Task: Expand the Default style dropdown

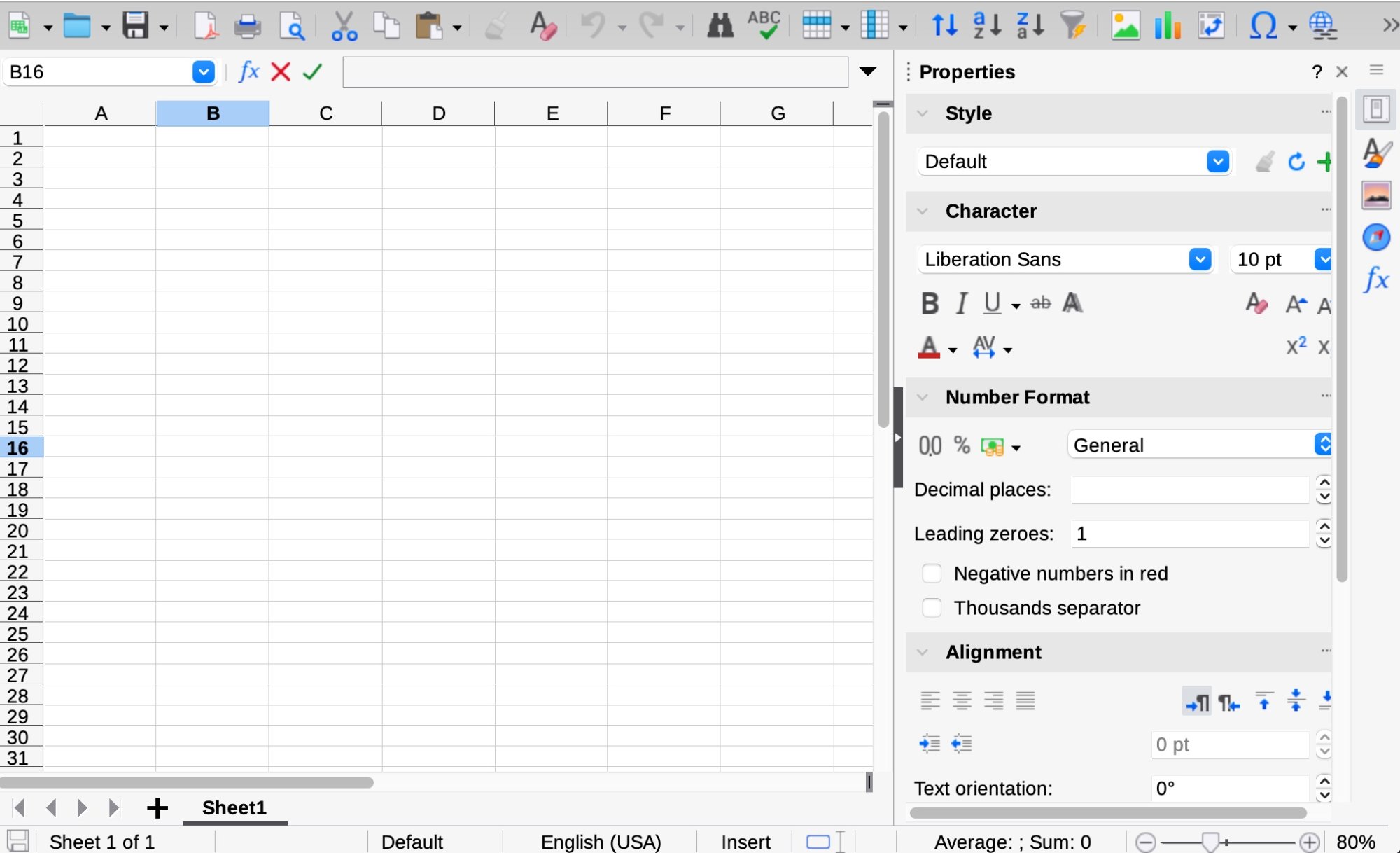Action: click(x=1217, y=162)
